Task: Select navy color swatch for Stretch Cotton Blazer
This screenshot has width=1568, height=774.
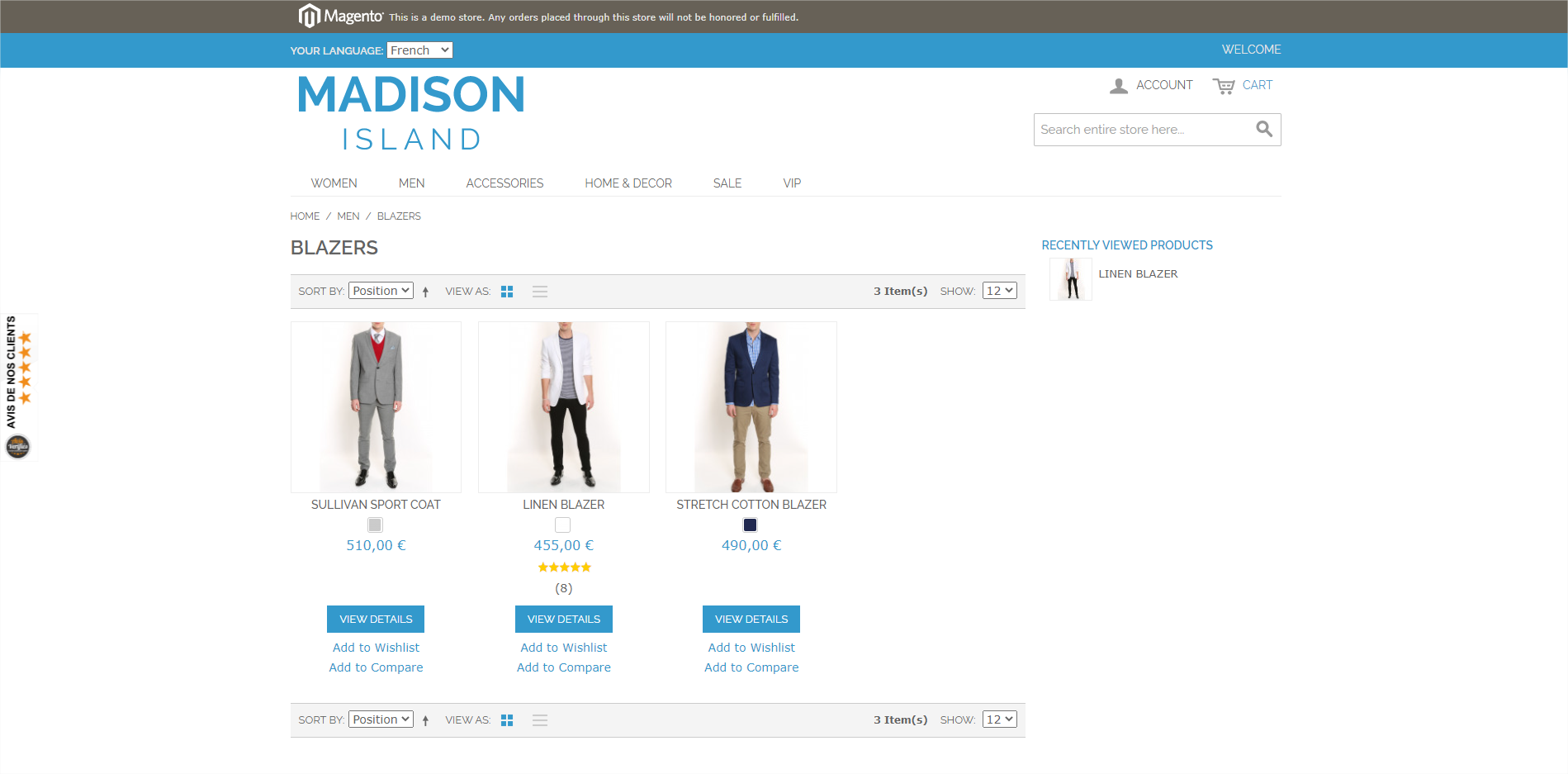Action: pyautogui.click(x=750, y=525)
